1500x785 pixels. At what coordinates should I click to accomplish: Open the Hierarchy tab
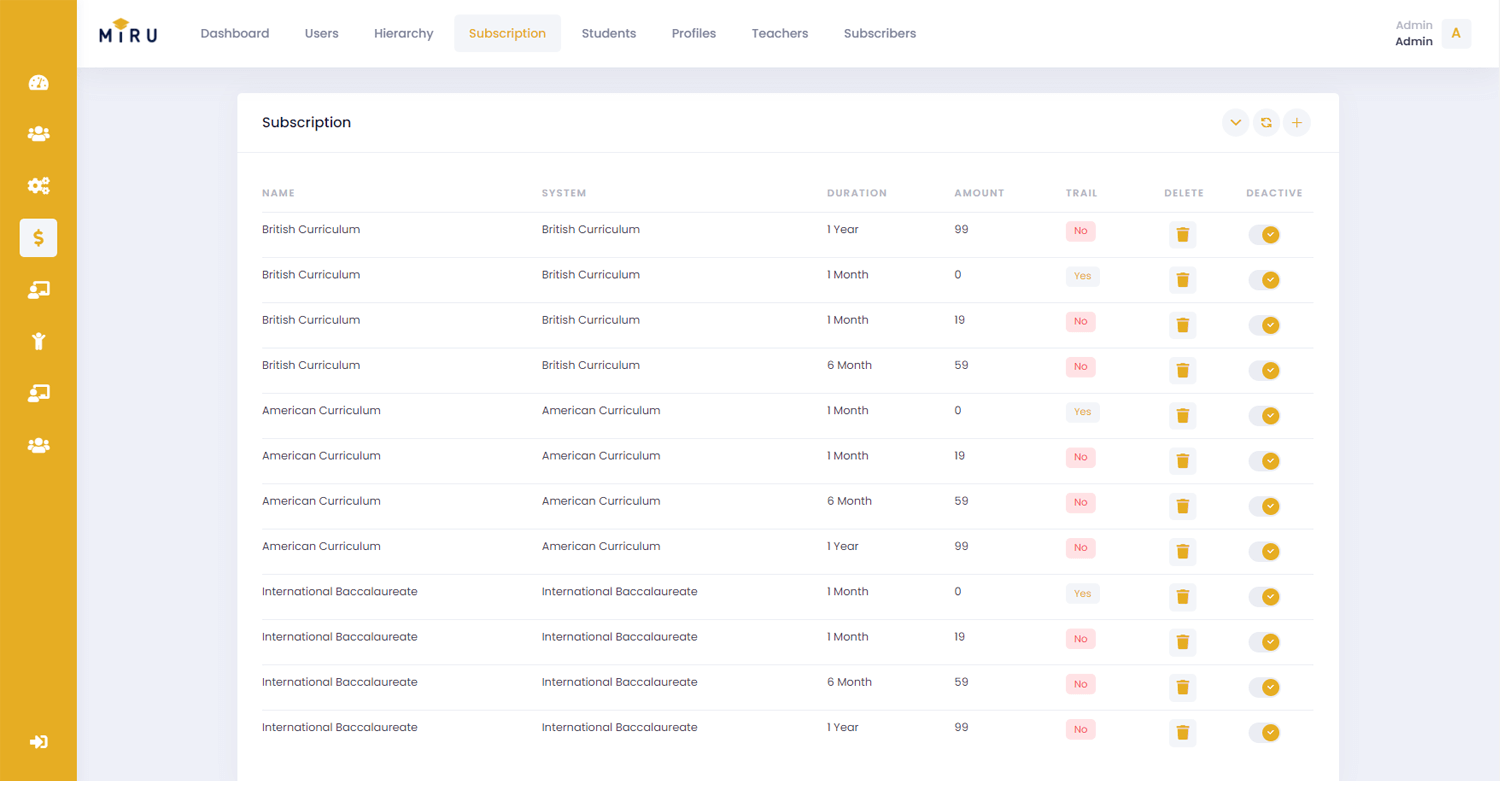(x=403, y=33)
